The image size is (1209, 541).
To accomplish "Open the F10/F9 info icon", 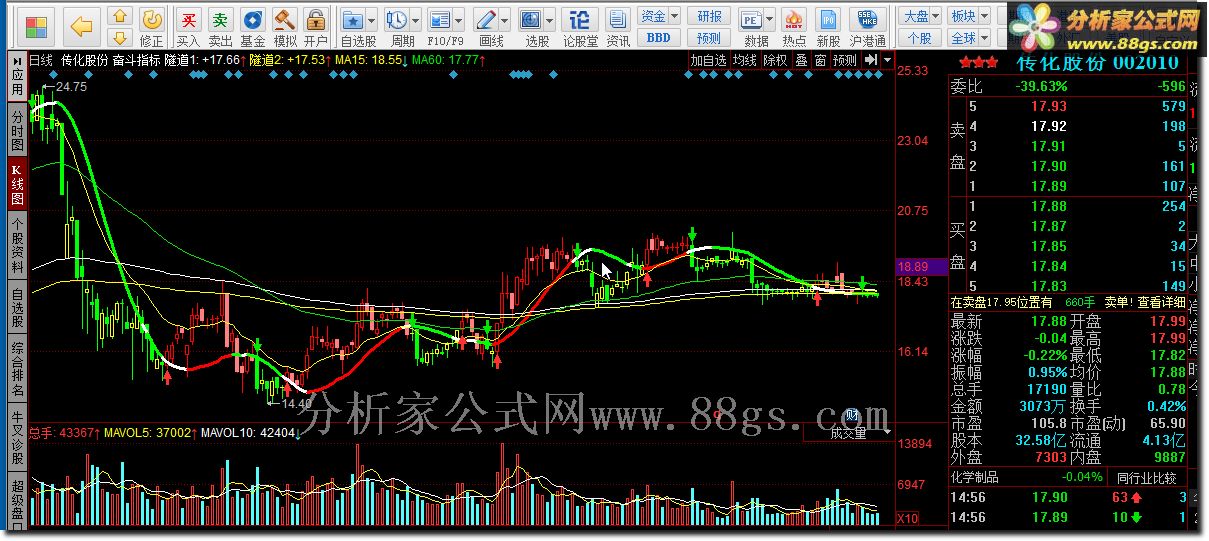I will (x=438, y=20).
